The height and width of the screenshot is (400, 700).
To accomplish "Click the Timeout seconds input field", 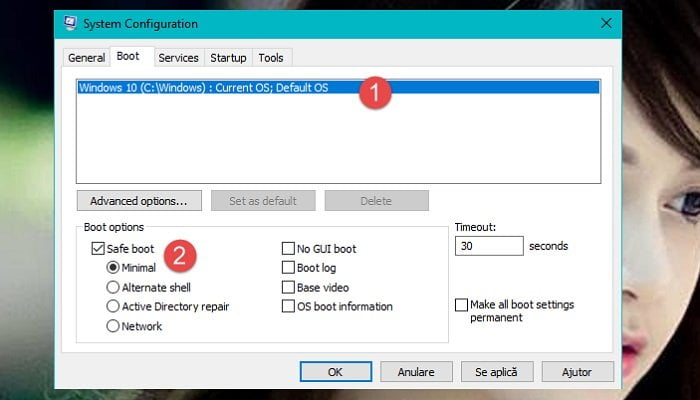I will pos(489,246).
